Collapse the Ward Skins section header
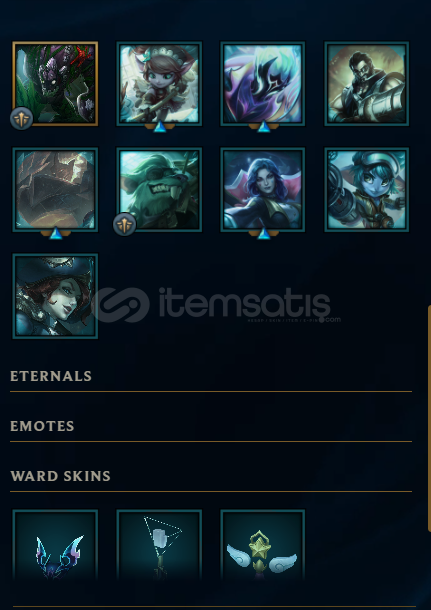Image resolution: width=431 pixels, height=610 pixels. pyautogui.click(x=60, y=476)
